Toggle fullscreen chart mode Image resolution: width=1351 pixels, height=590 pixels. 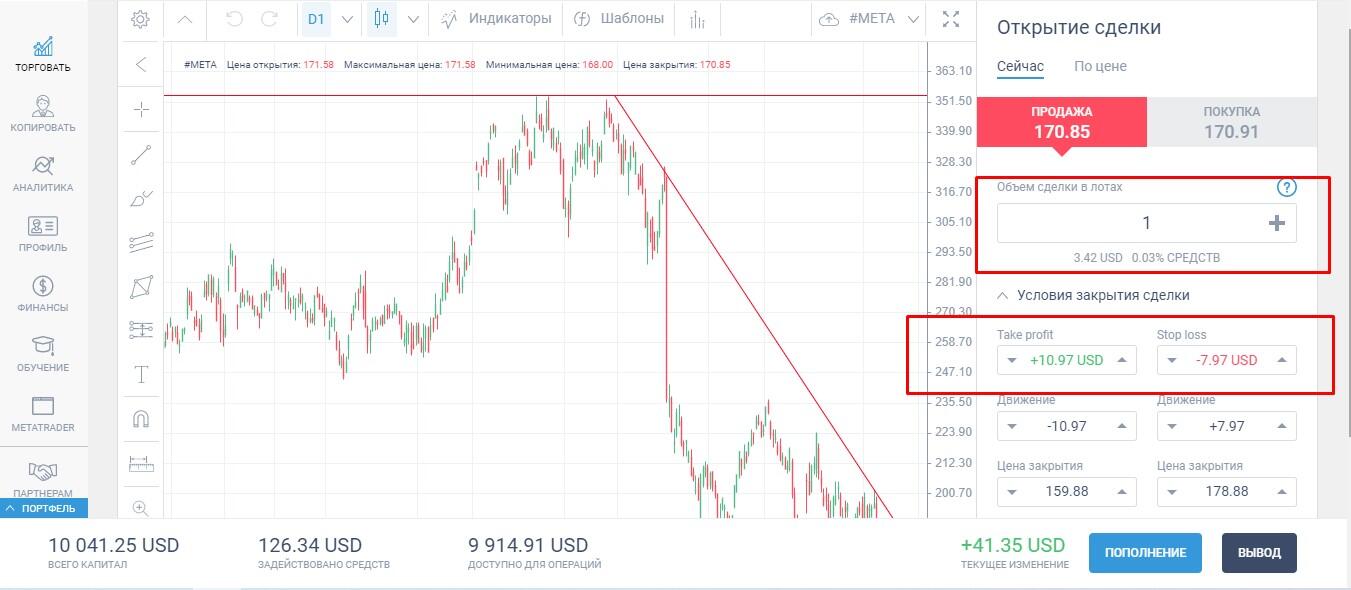tap(951, 19)
